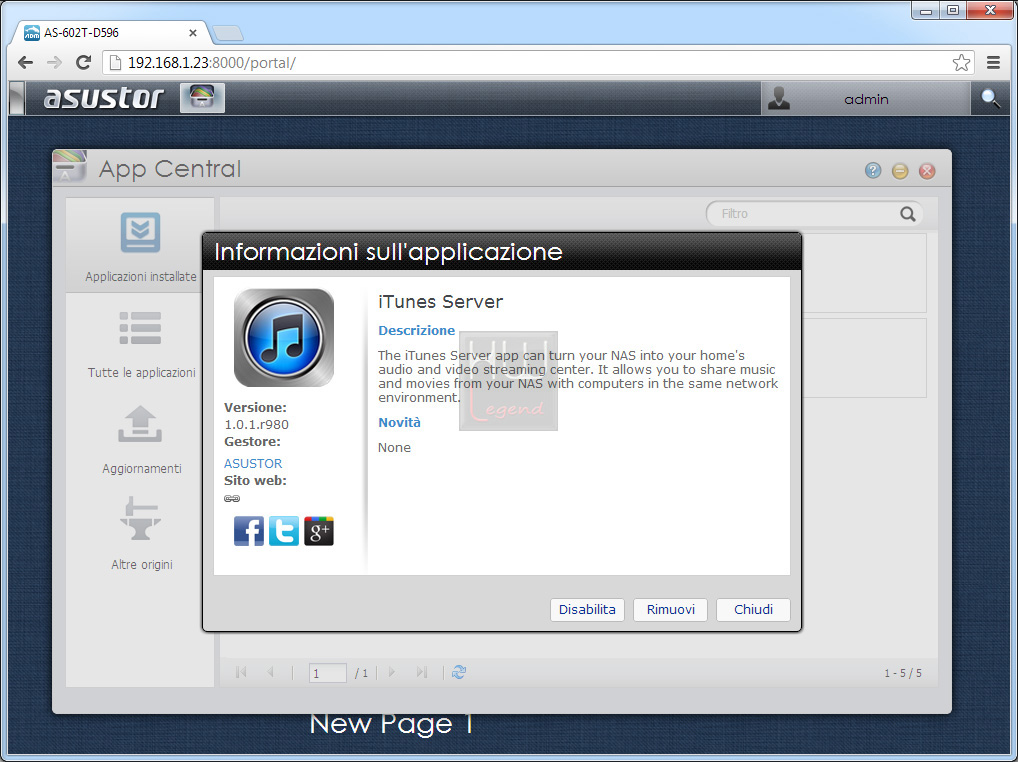Click the asustor logo
This screenshot has height=762, width=1018.
pyautogui.click(x=103, y=98)
